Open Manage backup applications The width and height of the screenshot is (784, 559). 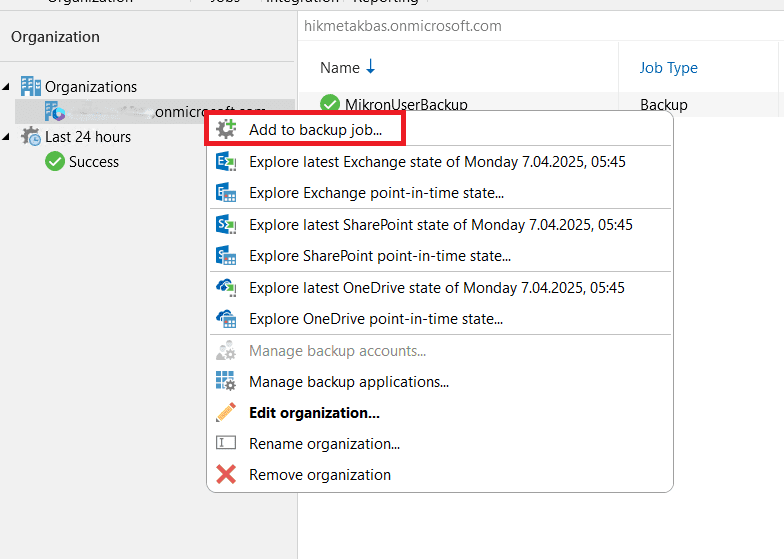point(349,382)
